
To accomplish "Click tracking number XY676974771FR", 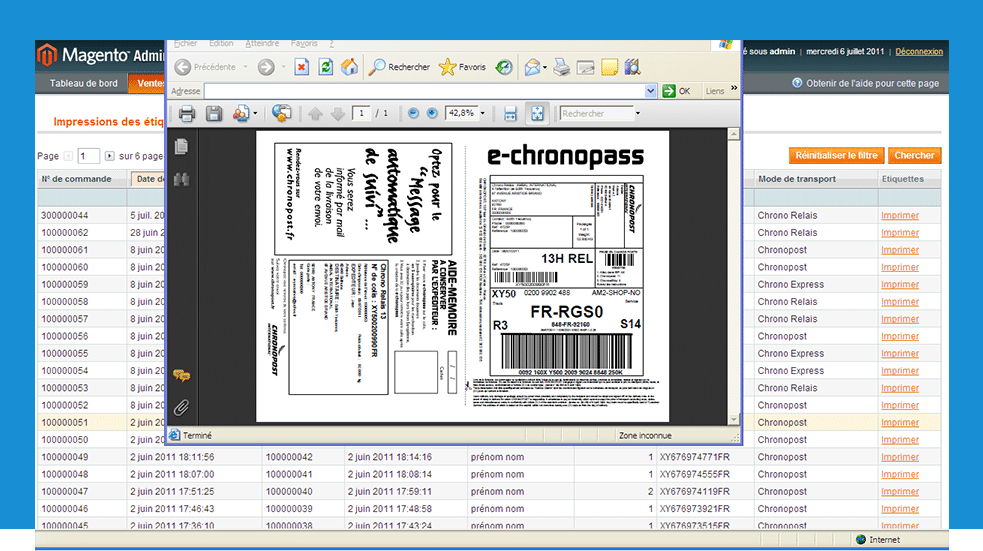I will click(x=695, y=457).
